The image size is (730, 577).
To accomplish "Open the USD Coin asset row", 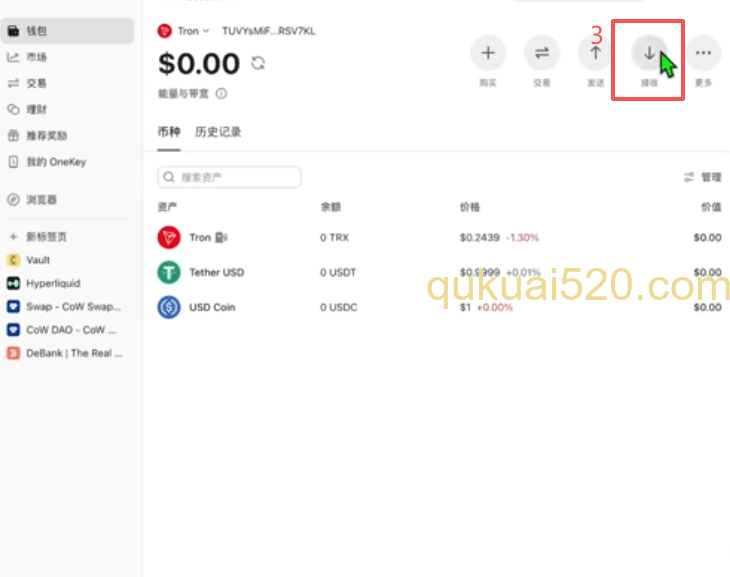I will [x=439, y=307].
